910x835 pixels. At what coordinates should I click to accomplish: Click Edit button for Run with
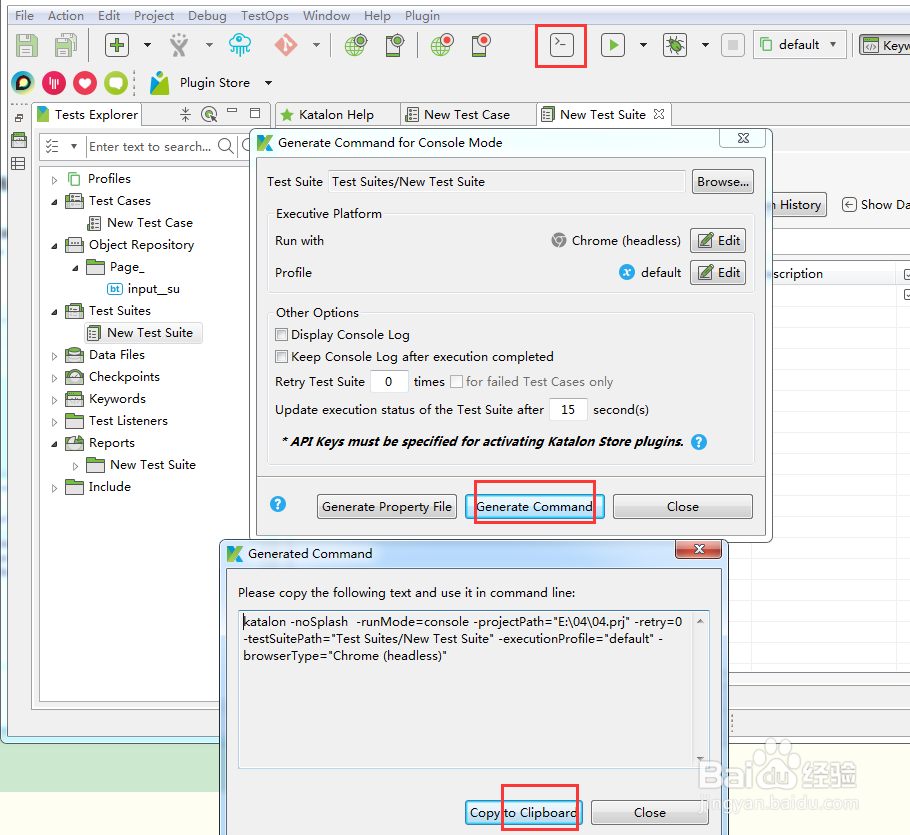click(x=718, y=241)
